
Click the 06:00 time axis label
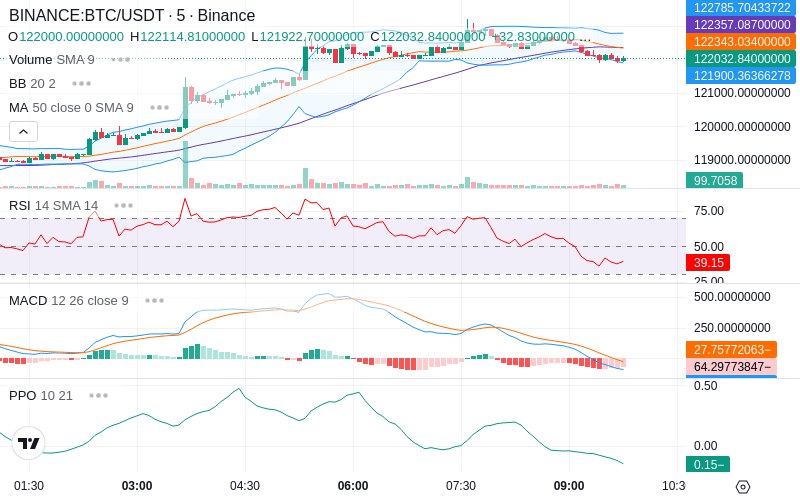(353, 486)
